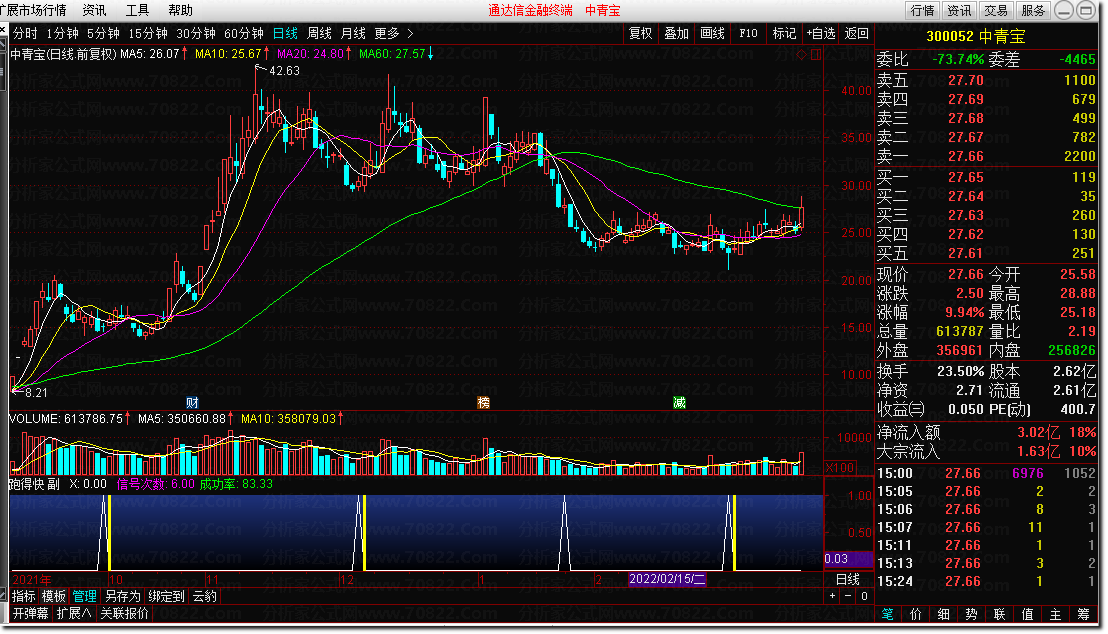1108x634 pixels.
Task: Click the 换手 value 23.50%
Action: pyautogui.click(x=960, y=371)
